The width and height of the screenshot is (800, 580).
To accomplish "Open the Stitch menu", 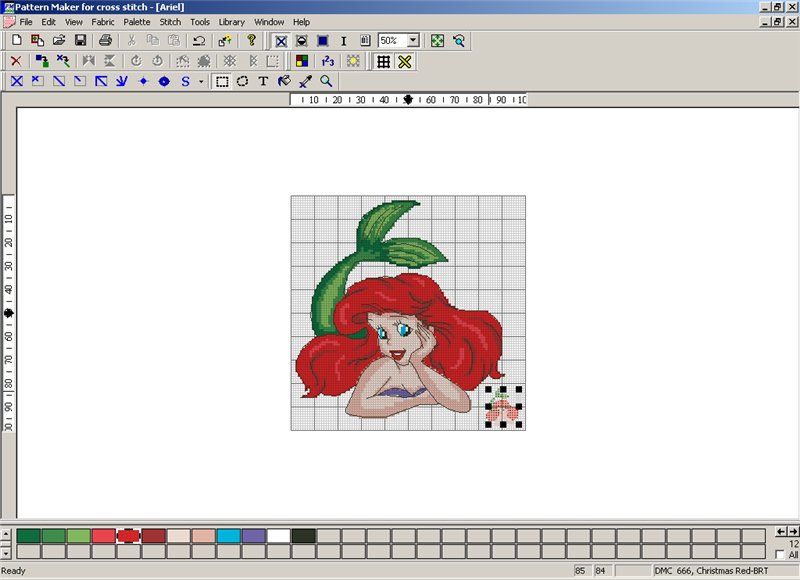I will click(x=170, y=22).
